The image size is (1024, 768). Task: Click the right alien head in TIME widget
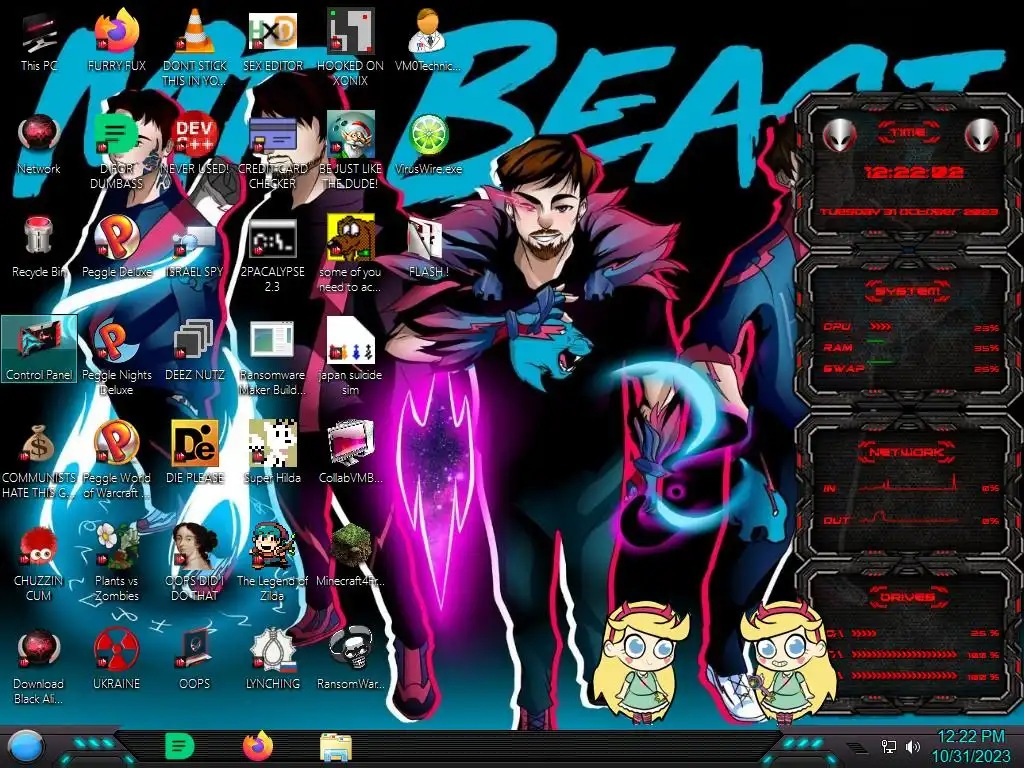(982, 136)
